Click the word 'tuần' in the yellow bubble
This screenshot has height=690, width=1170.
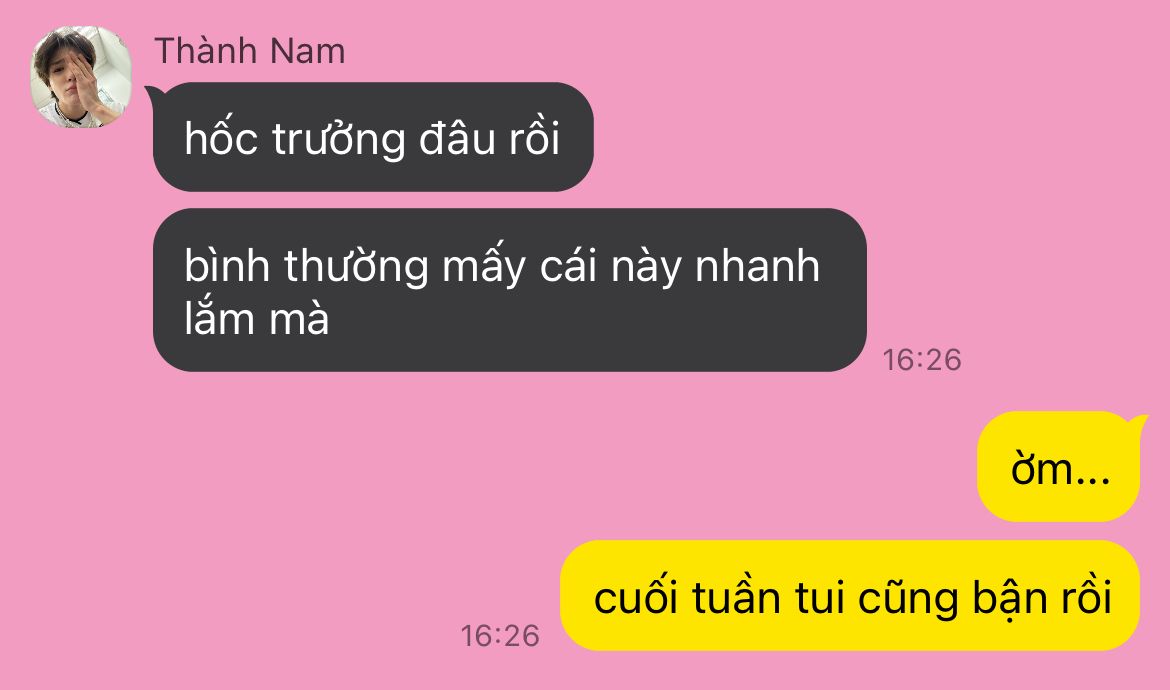tap(736, 597)
